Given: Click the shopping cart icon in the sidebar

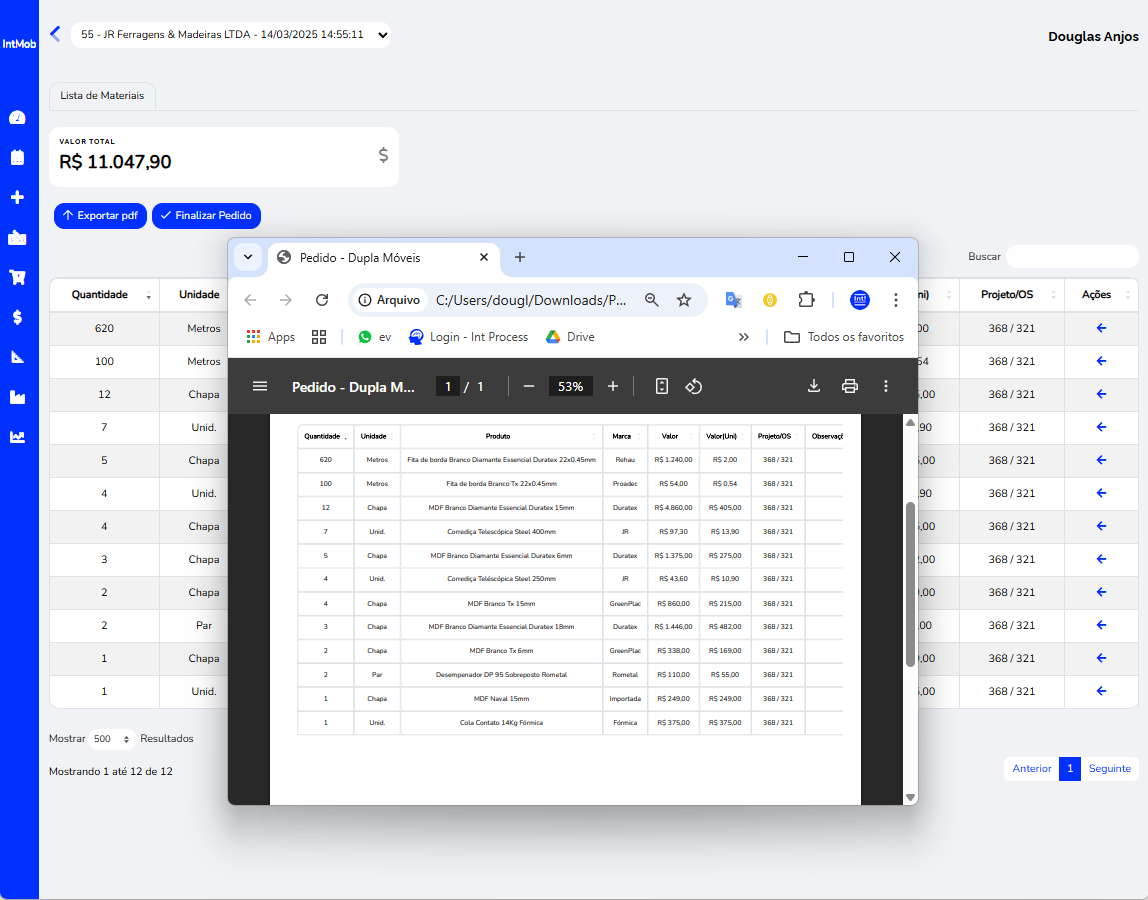Looking at the screenshot, I should 17,277.
